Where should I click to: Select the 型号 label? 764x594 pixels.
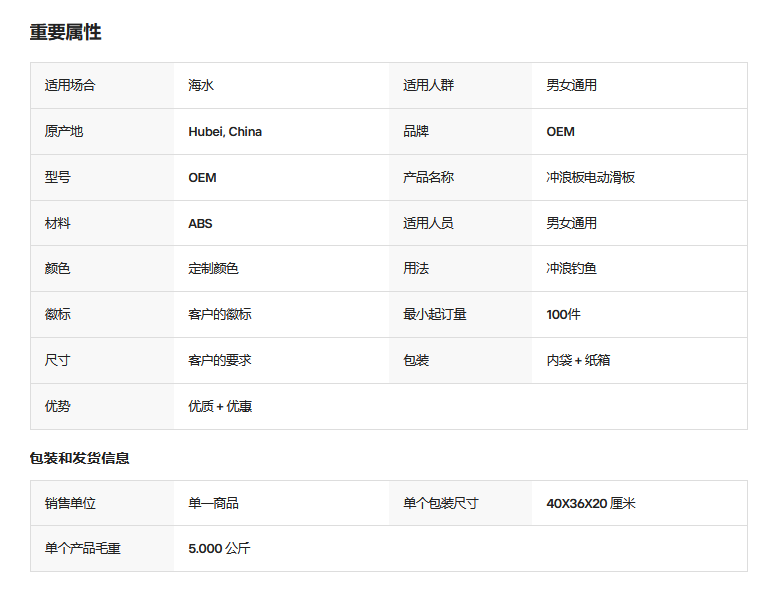pos(57,177)
